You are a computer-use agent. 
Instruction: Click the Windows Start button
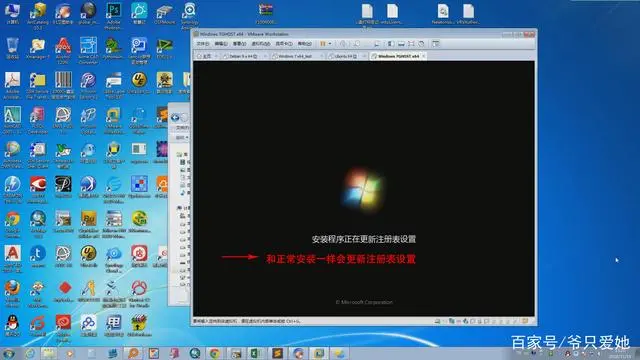pos(9,353)
